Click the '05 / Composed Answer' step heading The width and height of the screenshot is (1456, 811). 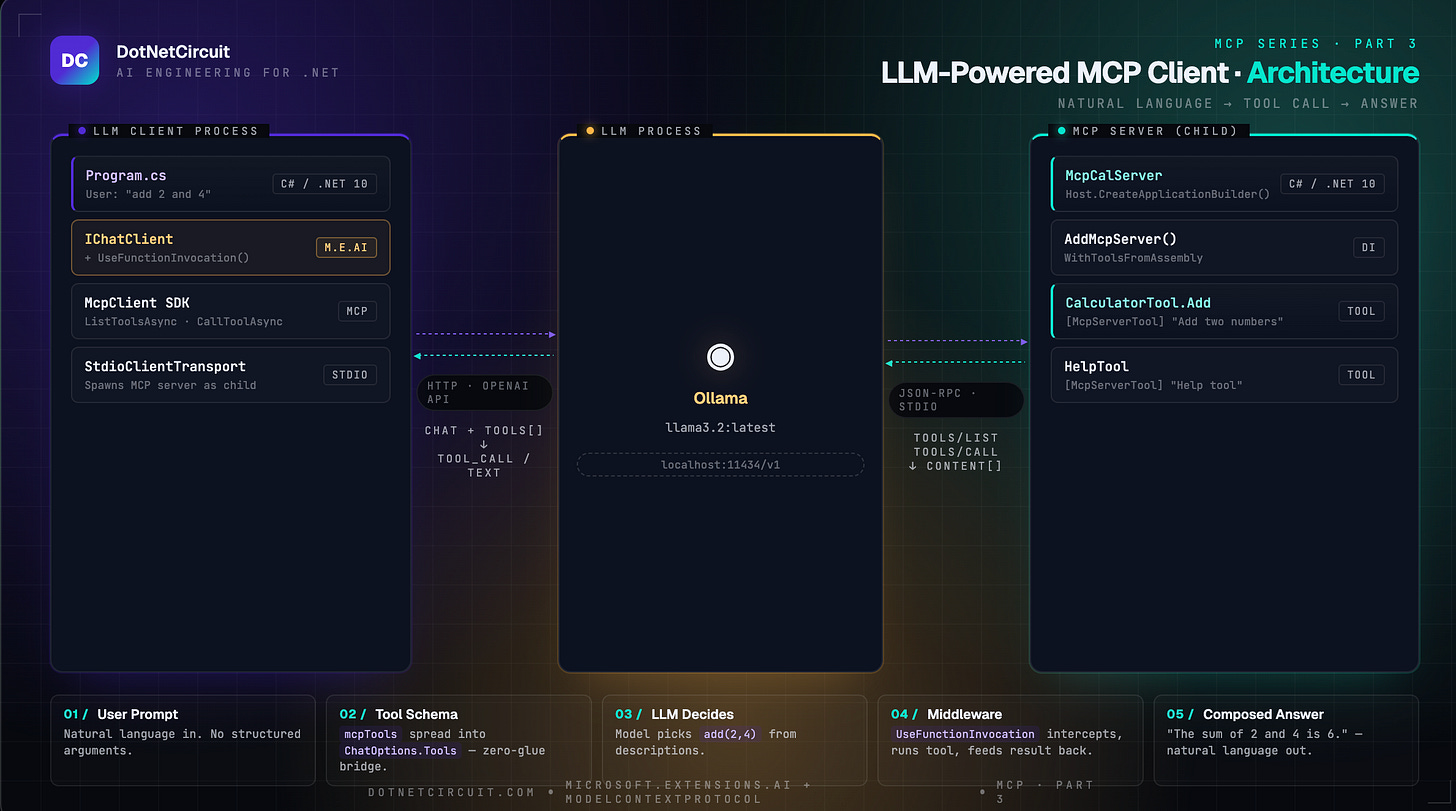[1245, 714]
